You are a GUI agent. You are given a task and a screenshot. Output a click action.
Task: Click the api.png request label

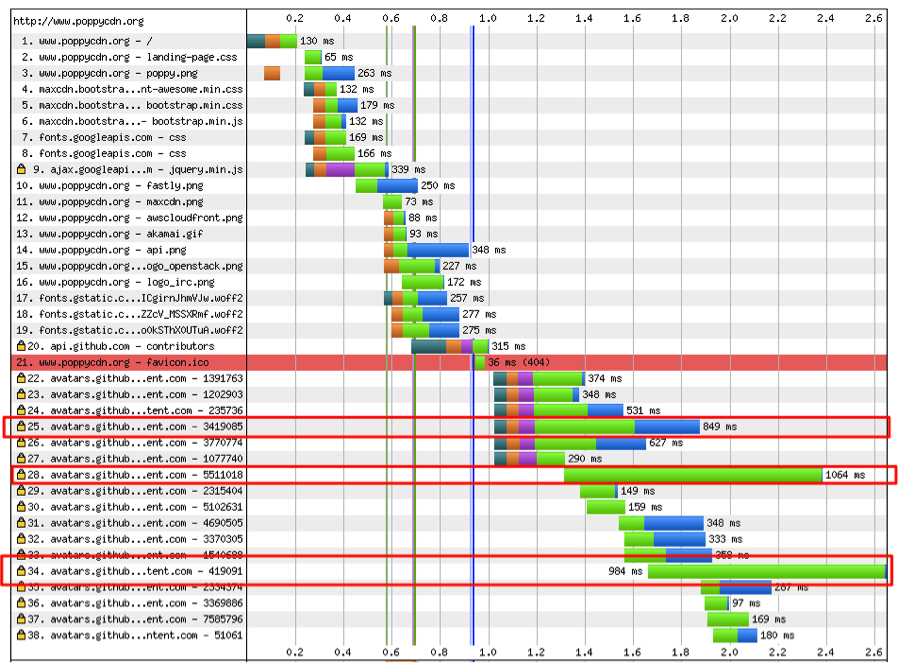pos(101,250)
